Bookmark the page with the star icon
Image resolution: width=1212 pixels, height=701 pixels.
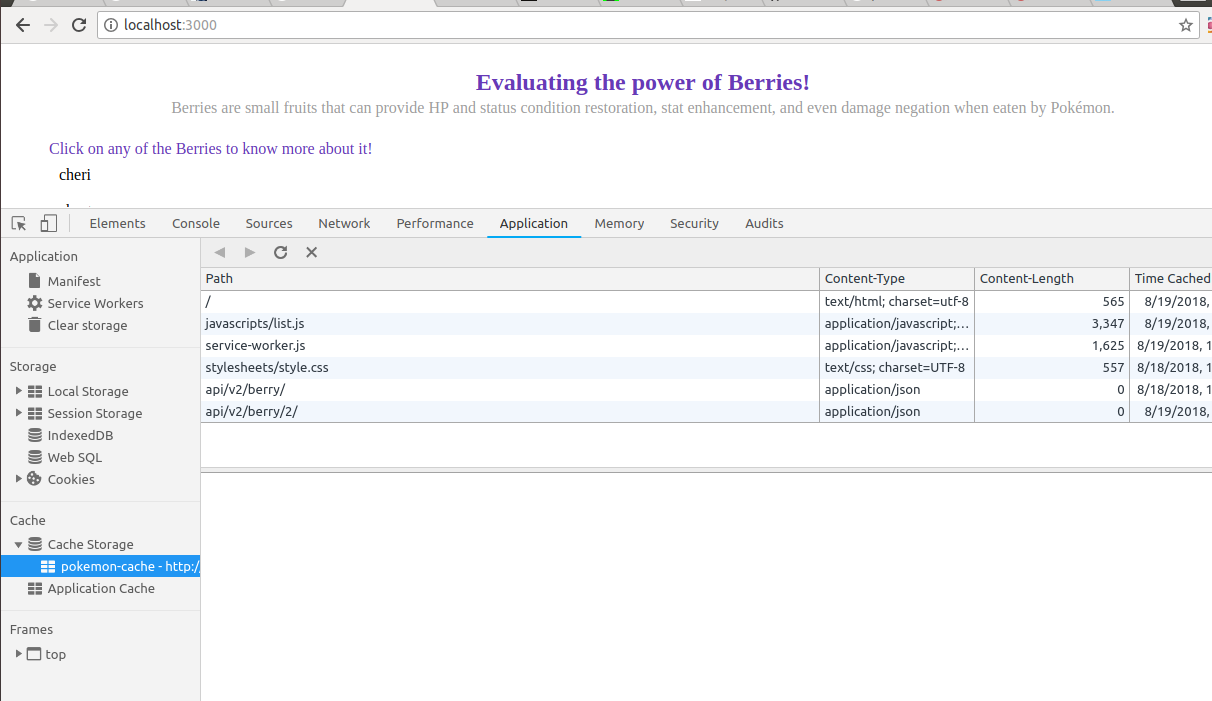click(x=1186, y=25)
